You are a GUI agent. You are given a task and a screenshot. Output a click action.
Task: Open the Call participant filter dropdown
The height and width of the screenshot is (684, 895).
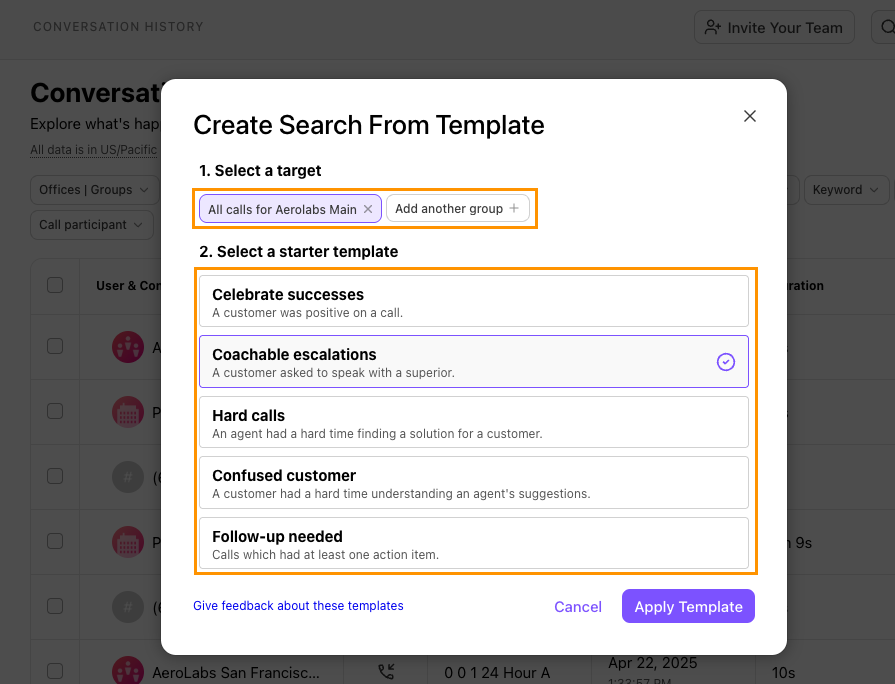pyautogui.click(x=91, y=225)
